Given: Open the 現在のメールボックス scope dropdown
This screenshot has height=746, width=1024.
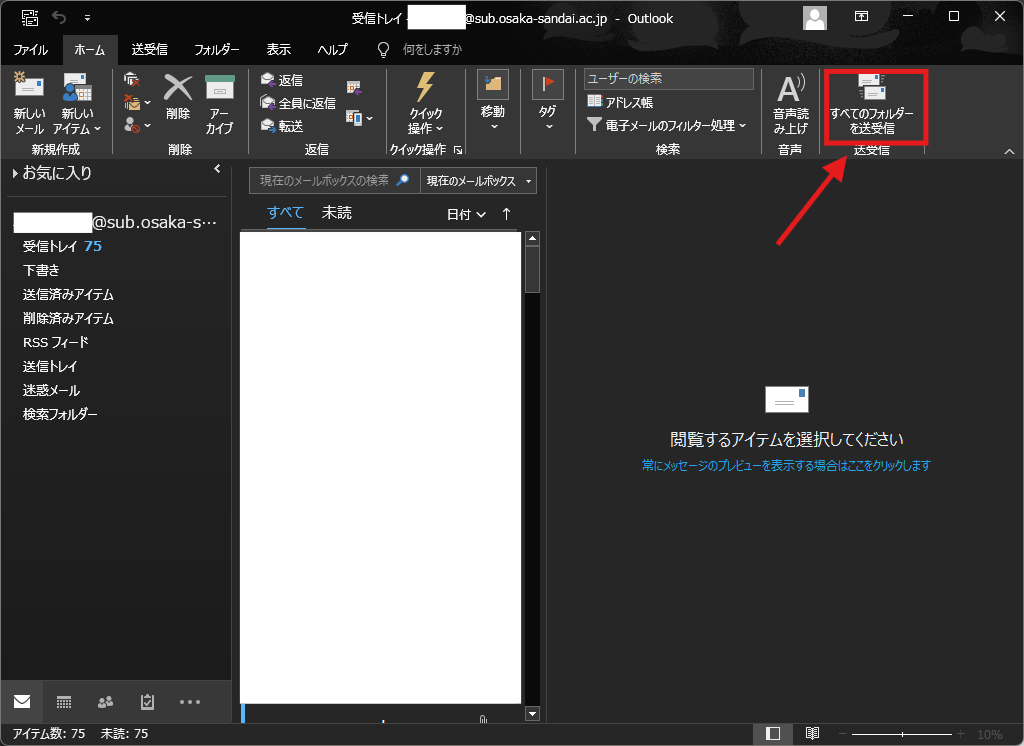Looking at the screenshot, I should coord(479,180).
